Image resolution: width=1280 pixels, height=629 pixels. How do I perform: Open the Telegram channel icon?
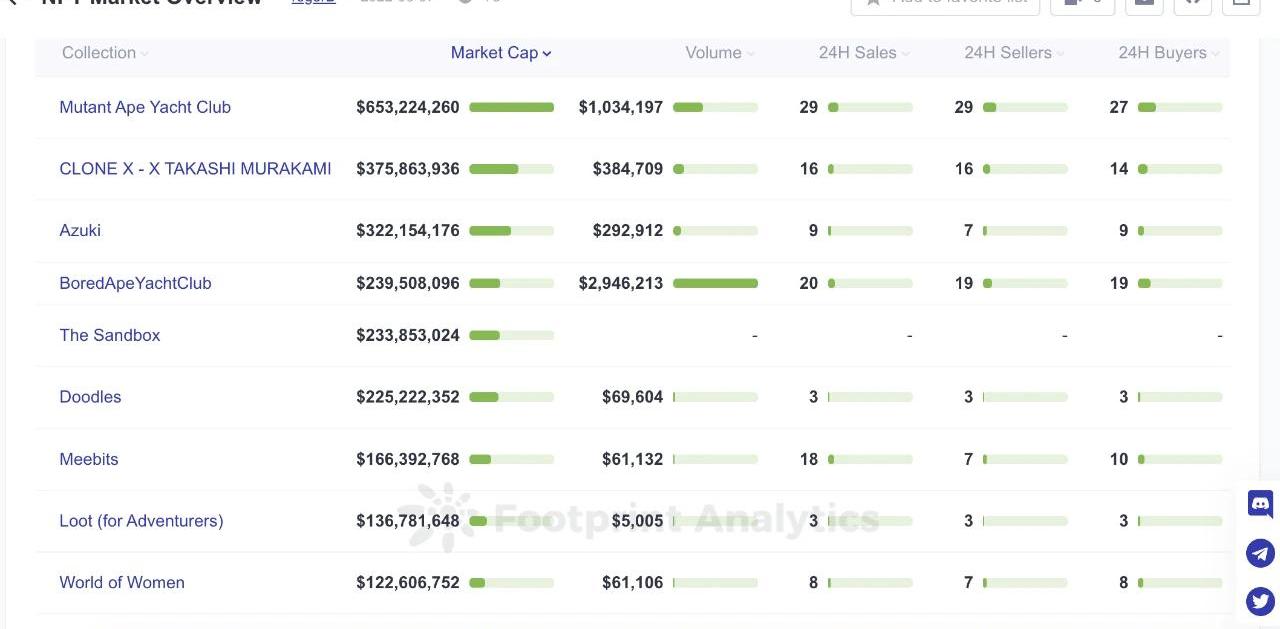point(1260,553)
